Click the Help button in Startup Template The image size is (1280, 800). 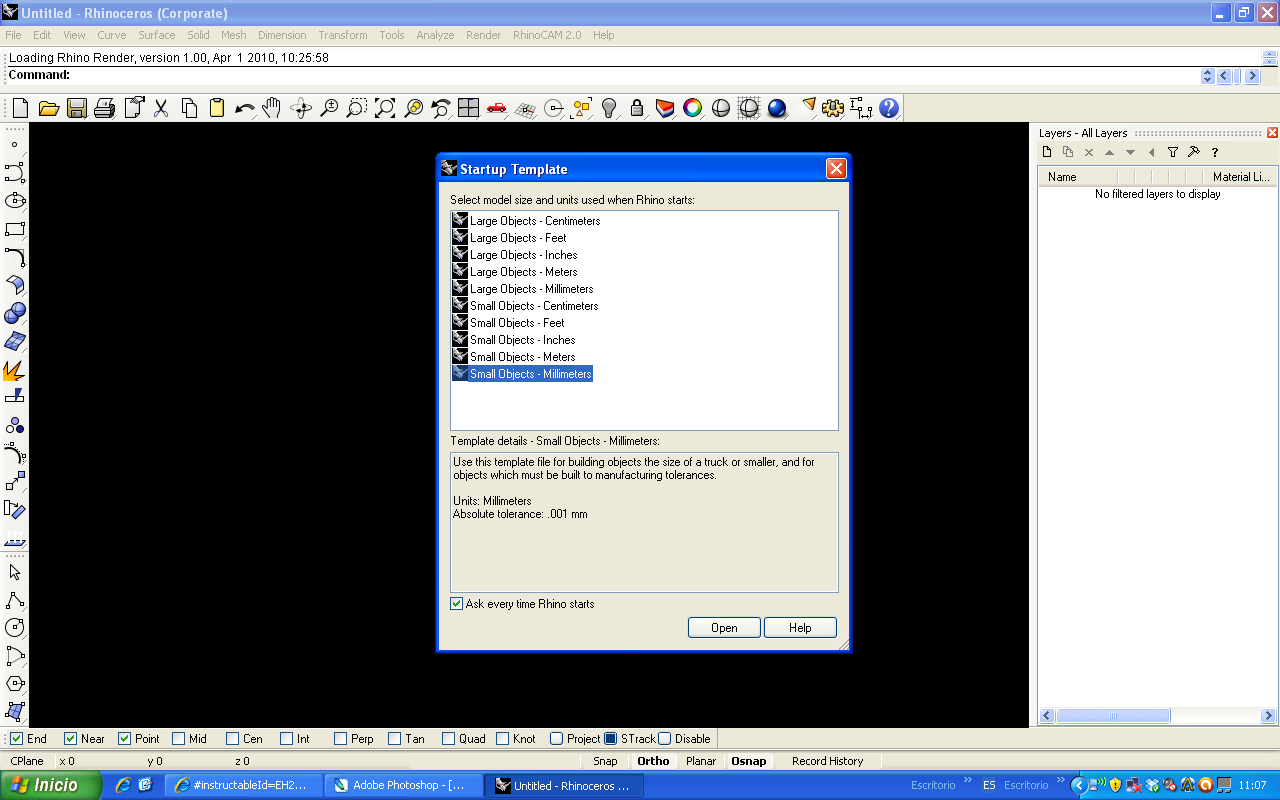pyautogui.click(x=800, y=628)
